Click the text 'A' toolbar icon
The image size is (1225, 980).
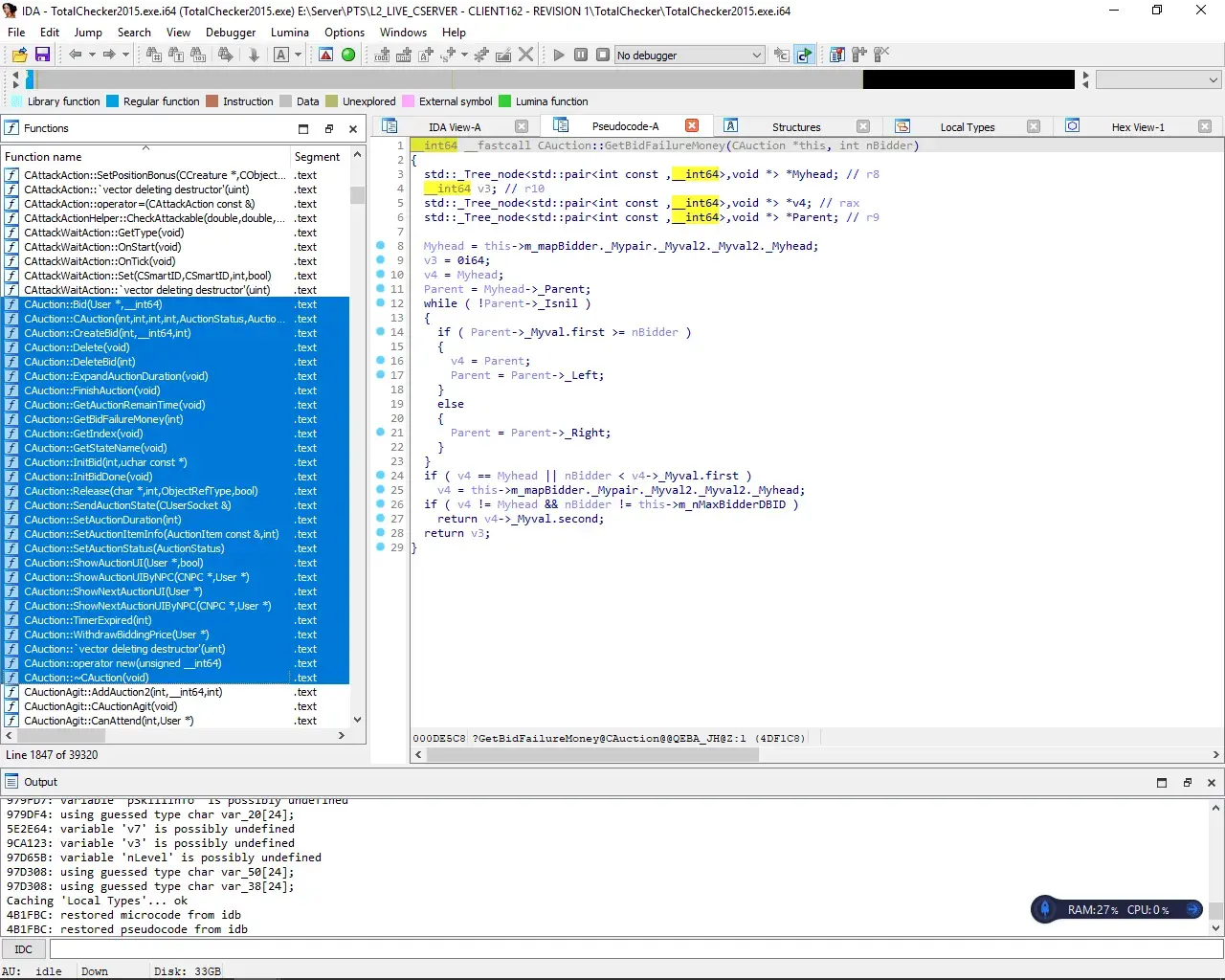pyautogui.click(x=281, y=55)
